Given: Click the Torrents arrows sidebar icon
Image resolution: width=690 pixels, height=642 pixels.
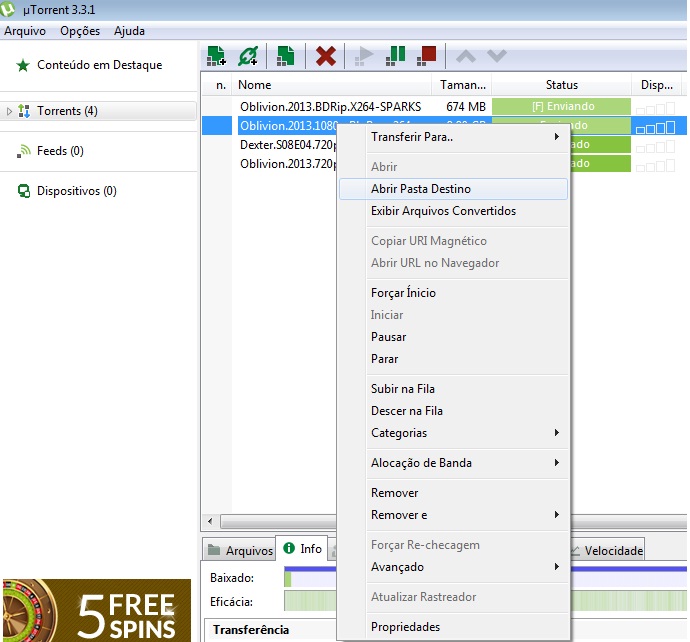Looking at the screenshot, I should tap(24, 111).
